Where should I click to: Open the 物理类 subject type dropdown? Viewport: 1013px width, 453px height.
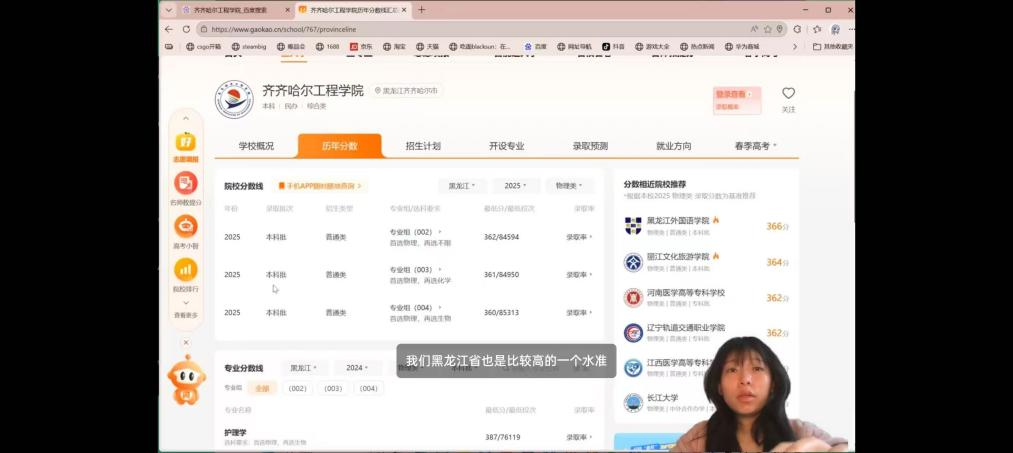569,186
